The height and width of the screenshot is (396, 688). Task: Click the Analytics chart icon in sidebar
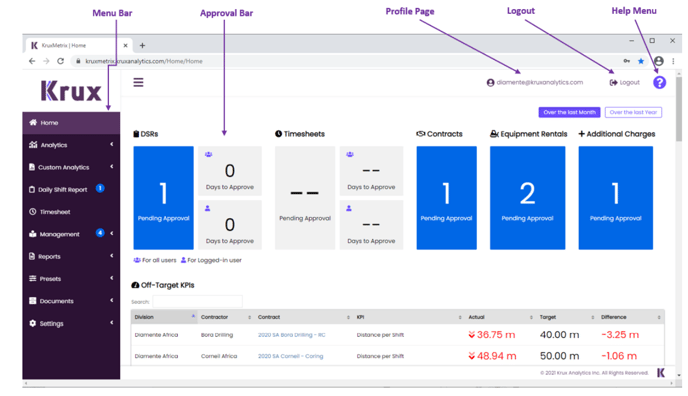[33, 145]
